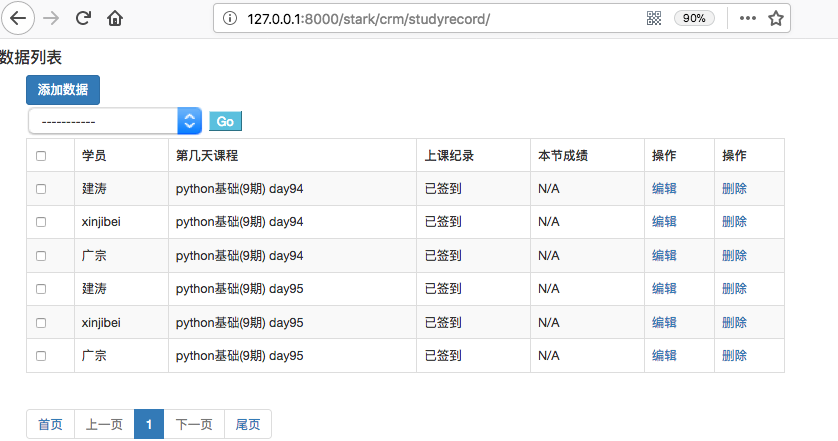Show site information icon in address bar
838x441 pixels.
pyautogui.click(x=230, y=19)
